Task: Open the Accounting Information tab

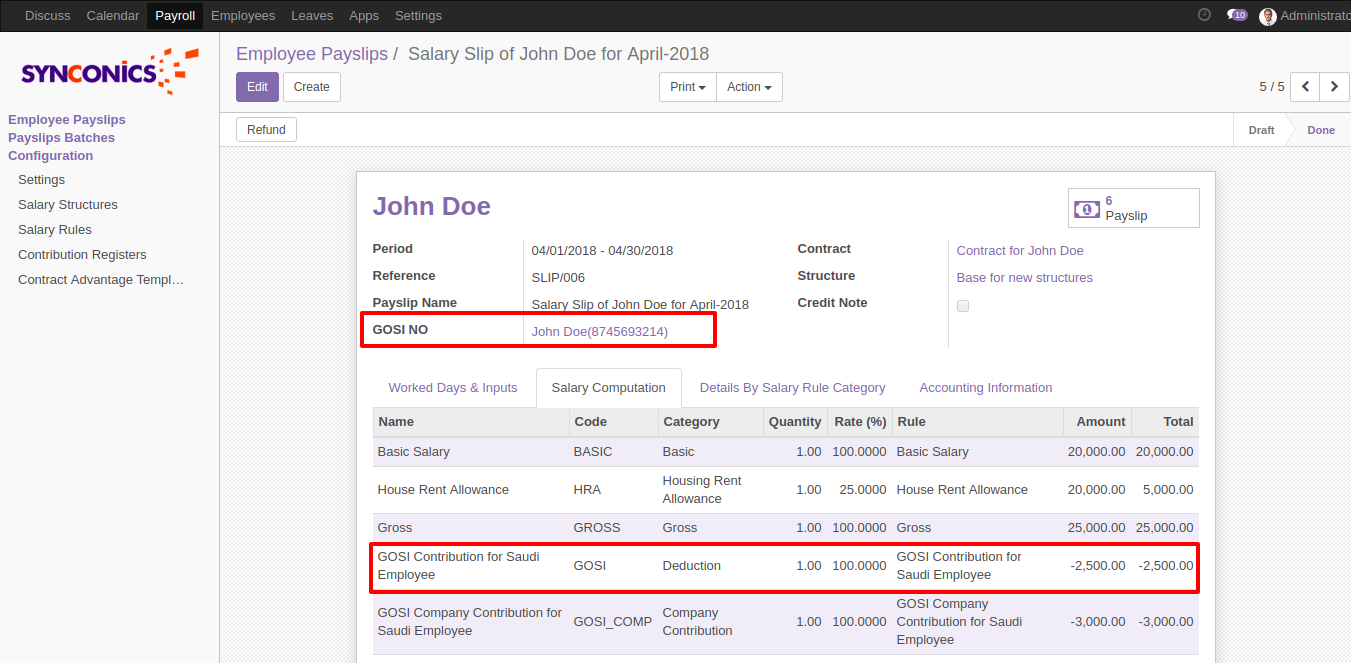Action: click(985, 388)
